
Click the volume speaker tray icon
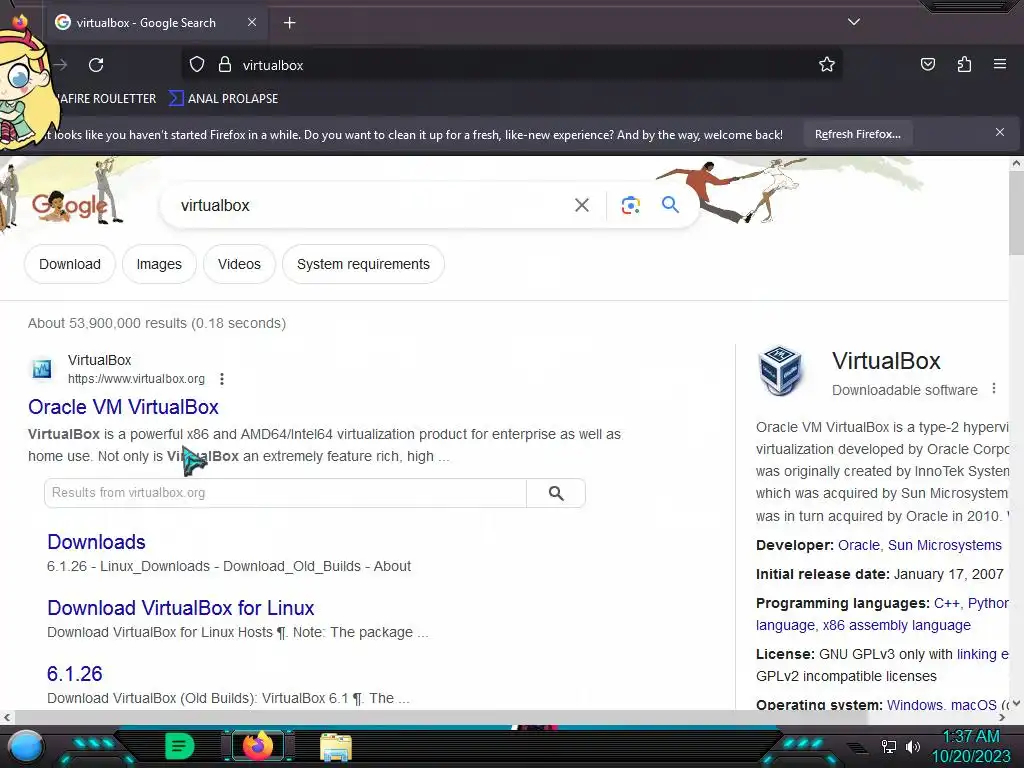913,746
